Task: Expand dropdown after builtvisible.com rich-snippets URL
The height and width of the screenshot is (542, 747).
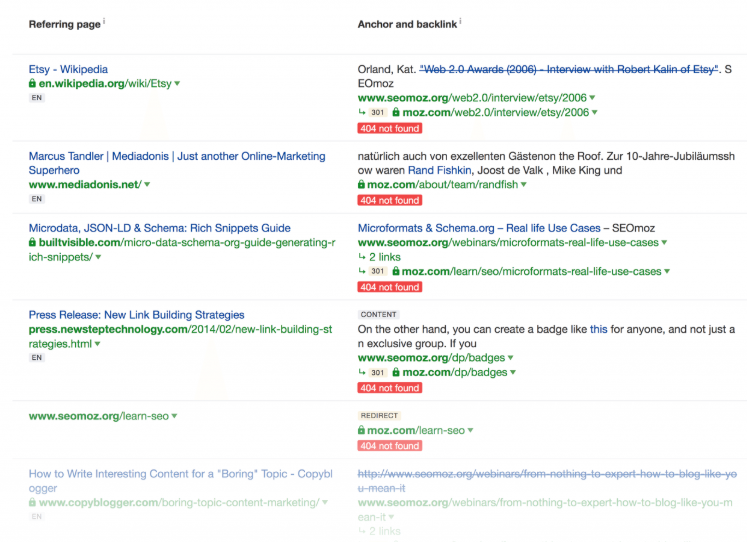Action: [x=98, y=257]
